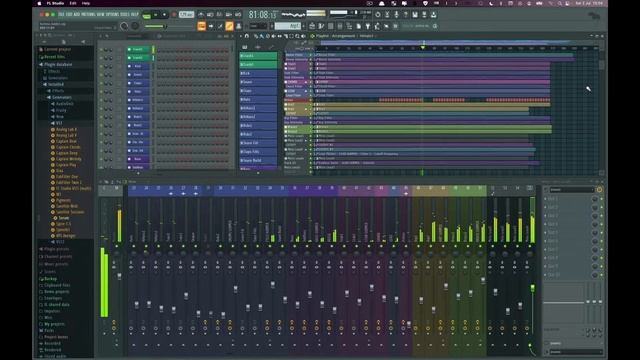Click the transport Play button
The height and width of the screenshot is (360, 640).
[x=156, y=15]
